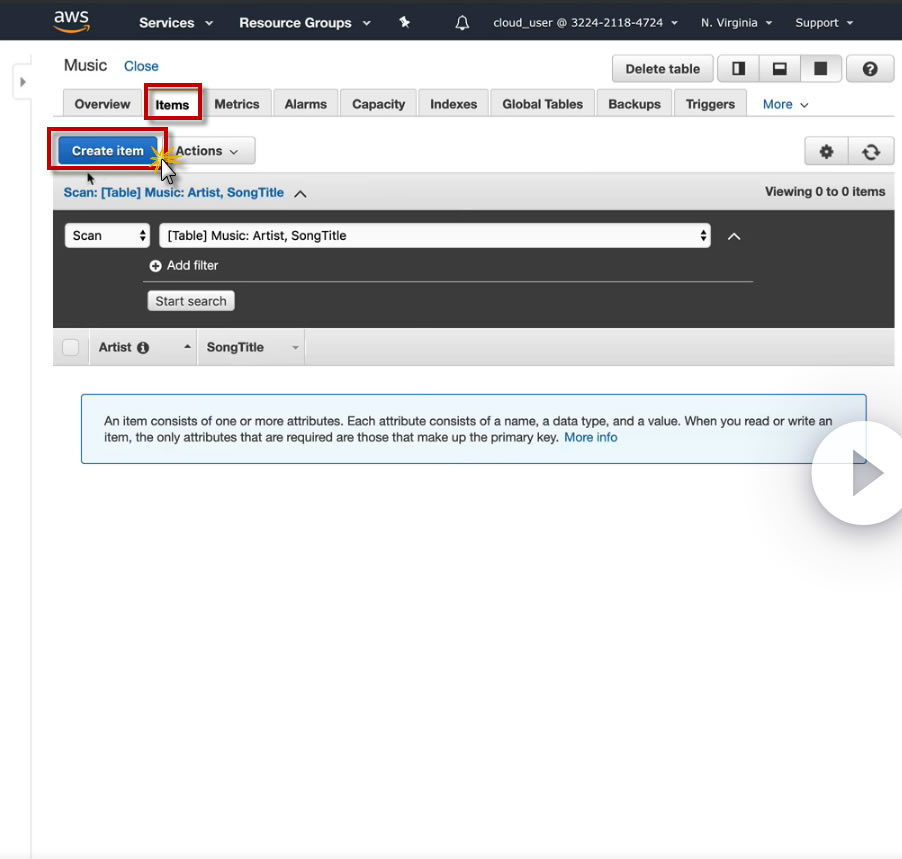Open the Global Tables tab

(x=542, y=104)
